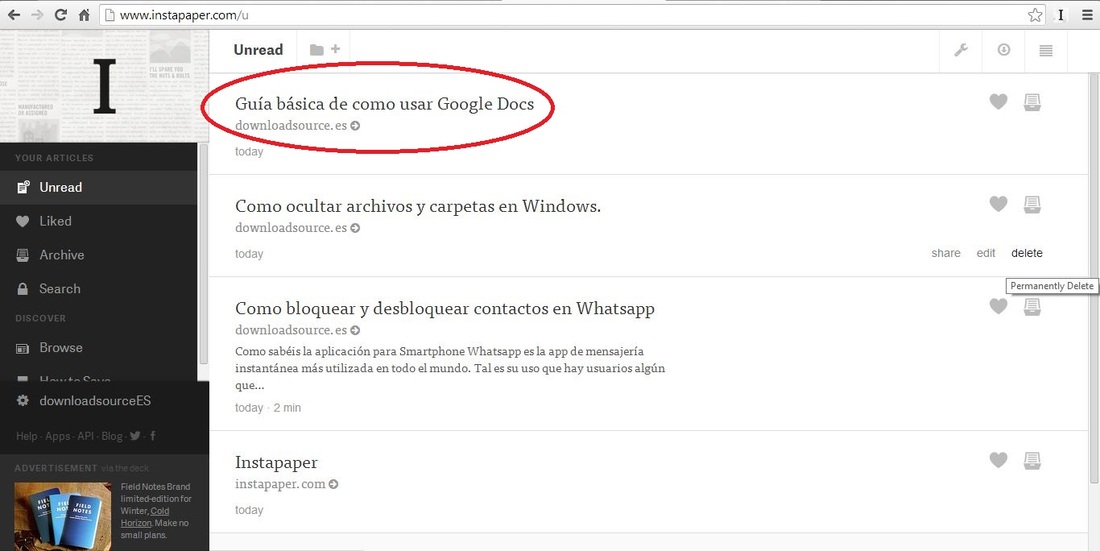Visit instapaper.com source link
Viewport: 1100px width, 551px height.
[286, 484]
